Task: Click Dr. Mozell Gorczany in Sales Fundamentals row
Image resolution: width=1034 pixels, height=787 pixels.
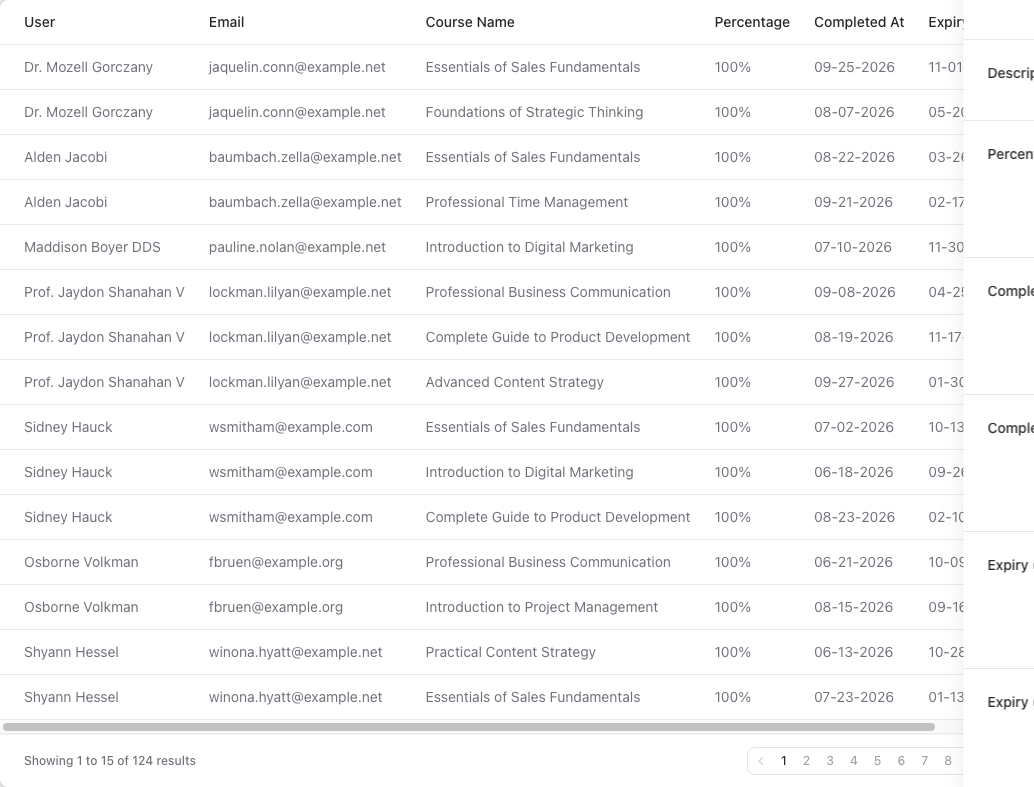Action: tap(88, 67)
